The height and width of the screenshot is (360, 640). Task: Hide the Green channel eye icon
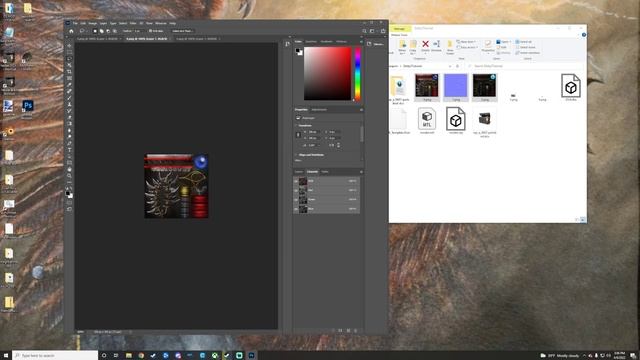[296, 200]
